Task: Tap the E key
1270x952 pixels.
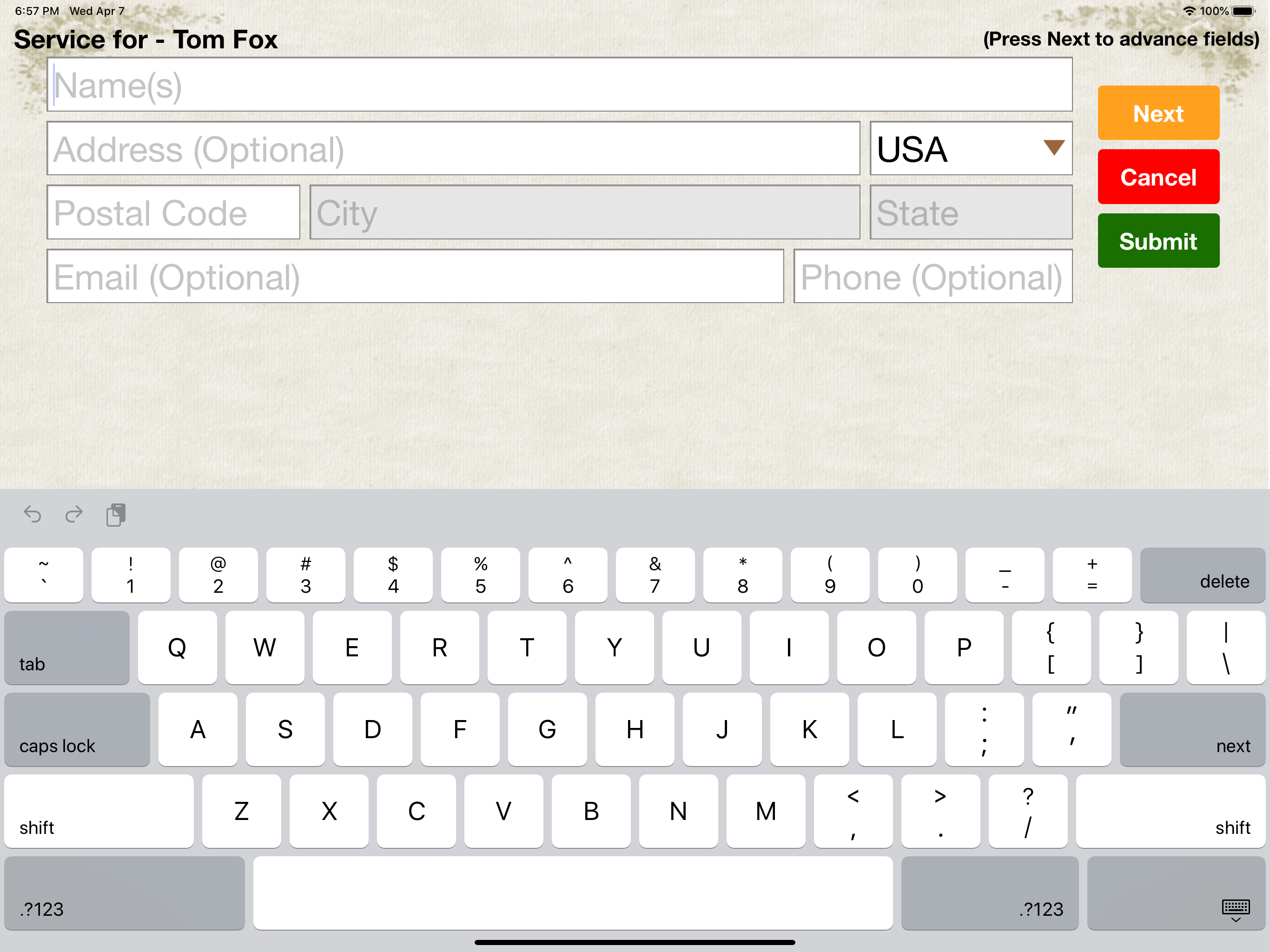Action: click(x=352, y=647)
